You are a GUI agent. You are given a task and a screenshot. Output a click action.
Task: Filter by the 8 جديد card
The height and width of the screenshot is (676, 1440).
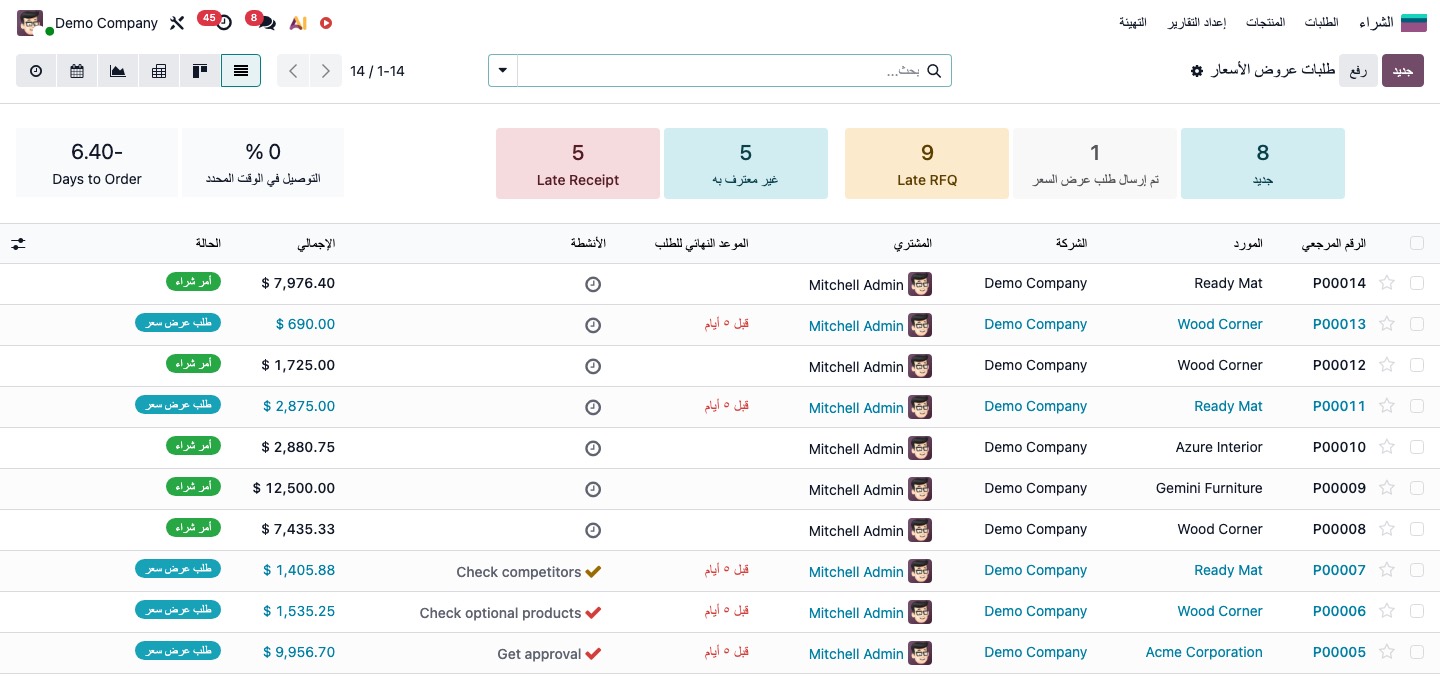pyautogui.click(x=1262, y=163)
